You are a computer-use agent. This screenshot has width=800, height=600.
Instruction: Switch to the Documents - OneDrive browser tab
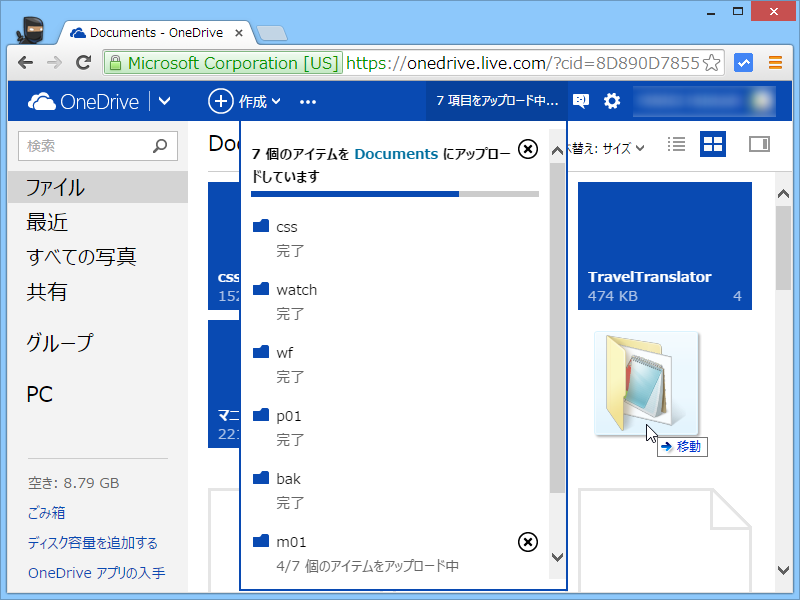tap(150, 31)
